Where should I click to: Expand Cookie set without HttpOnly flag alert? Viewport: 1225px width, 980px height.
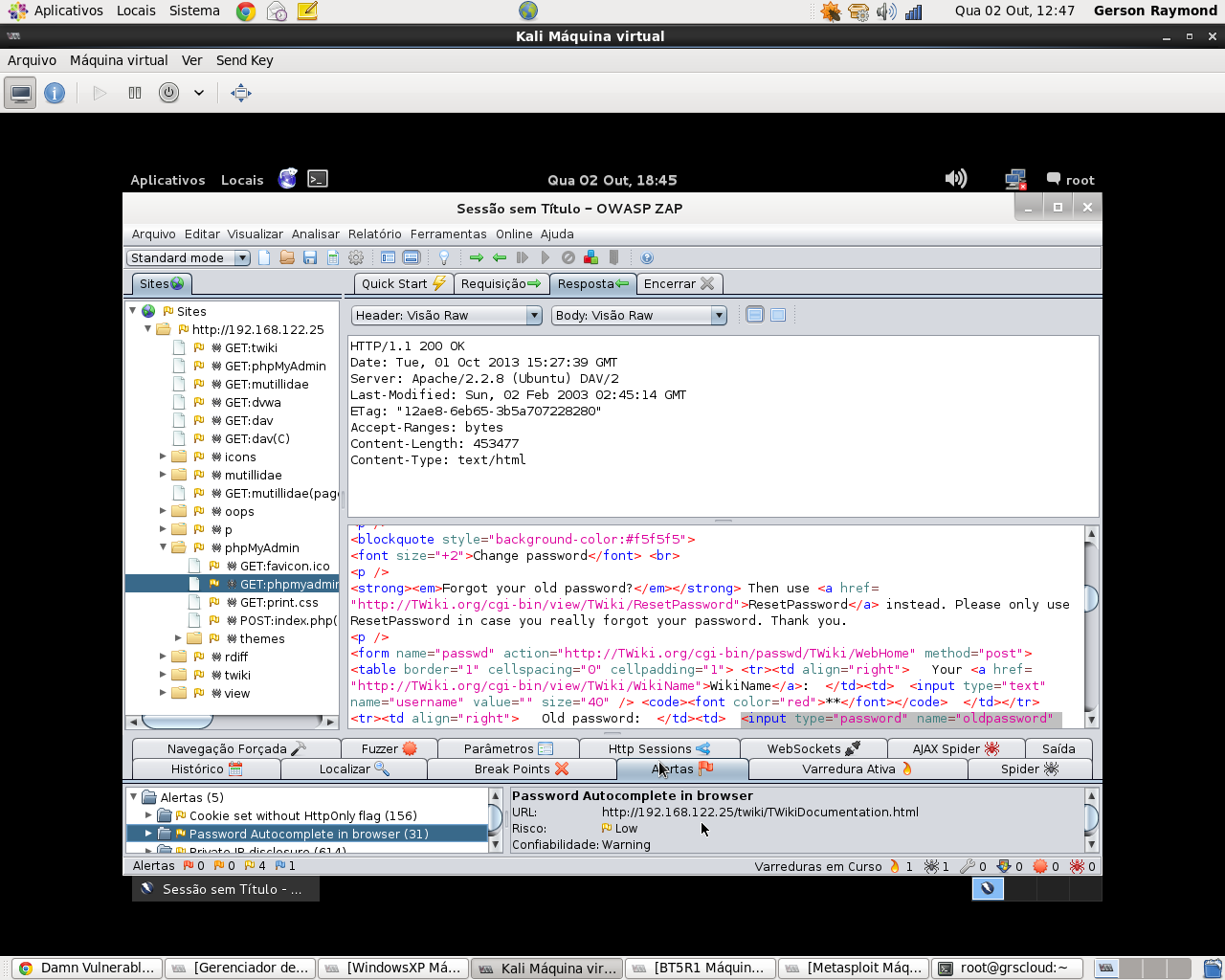[148, 815]
